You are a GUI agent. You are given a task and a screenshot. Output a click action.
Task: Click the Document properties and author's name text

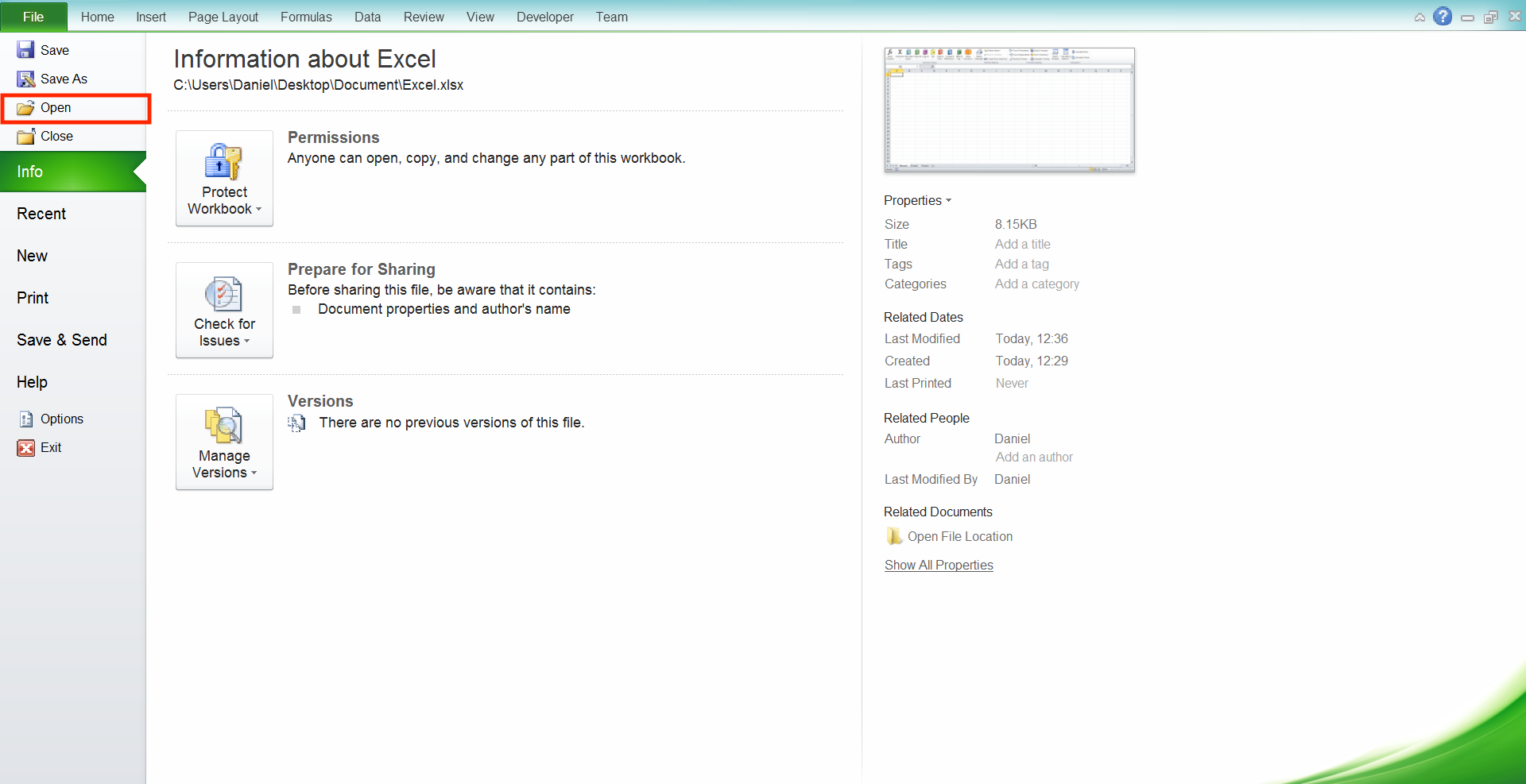point(444,309)
